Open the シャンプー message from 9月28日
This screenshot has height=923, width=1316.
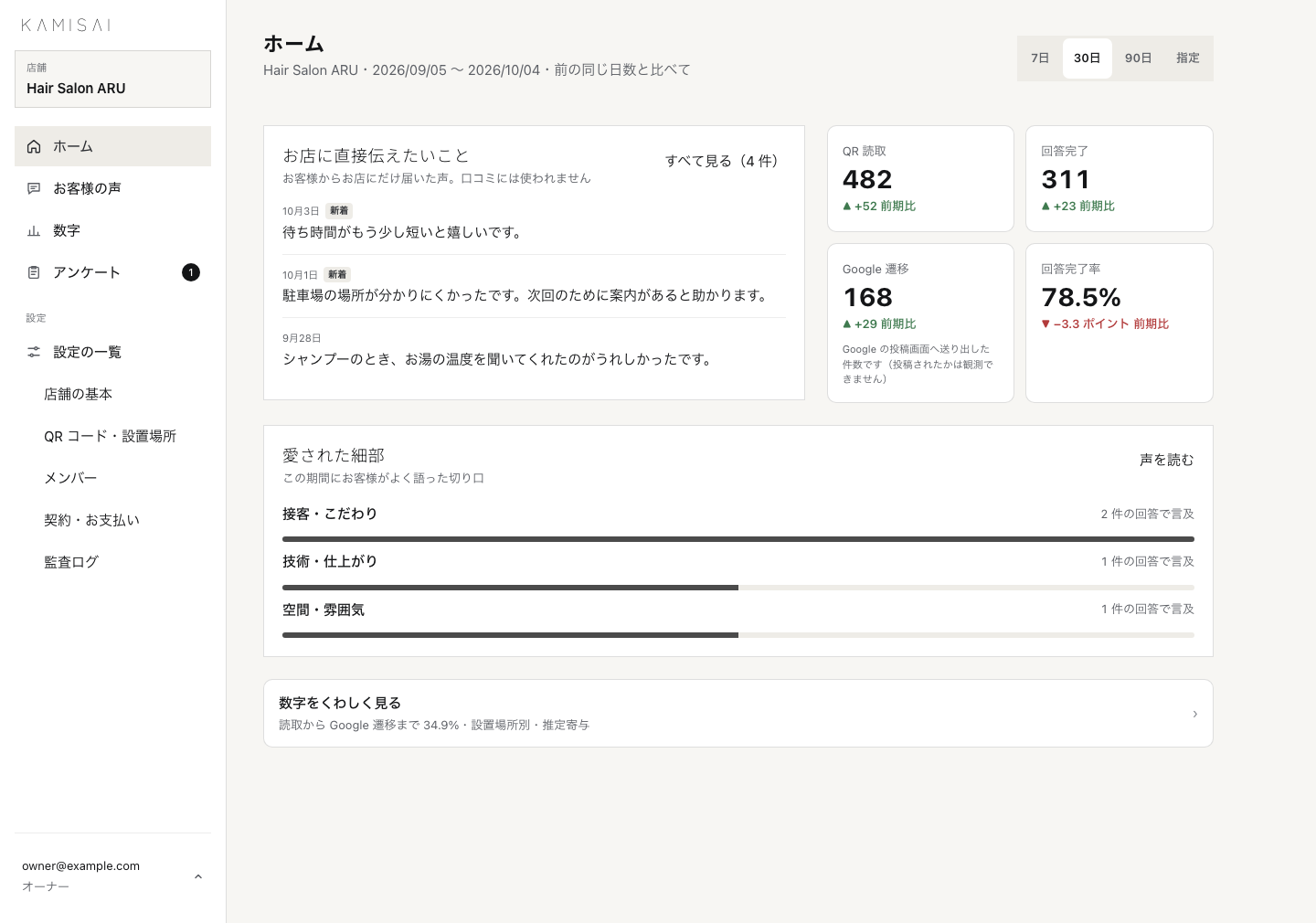pyautogui.click(x=534, y=349)
